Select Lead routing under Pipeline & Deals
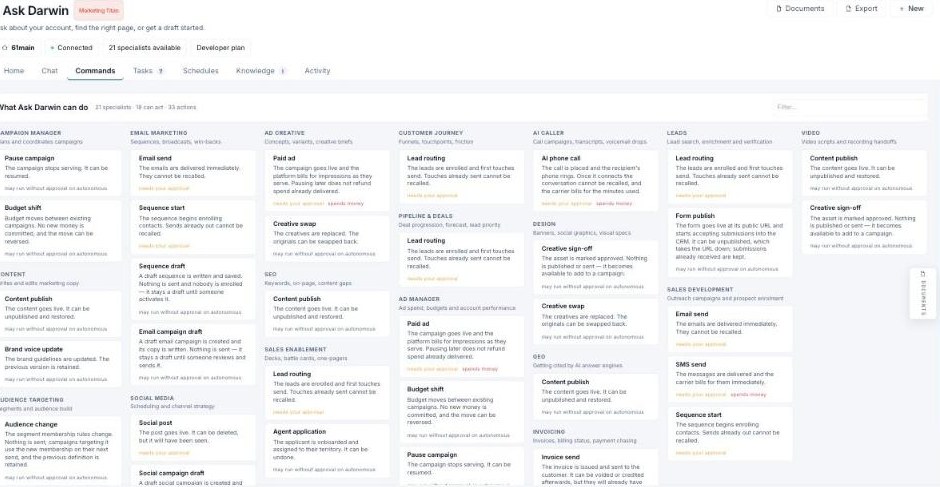The height and width of the screenshot is (487, 940). 461,260
